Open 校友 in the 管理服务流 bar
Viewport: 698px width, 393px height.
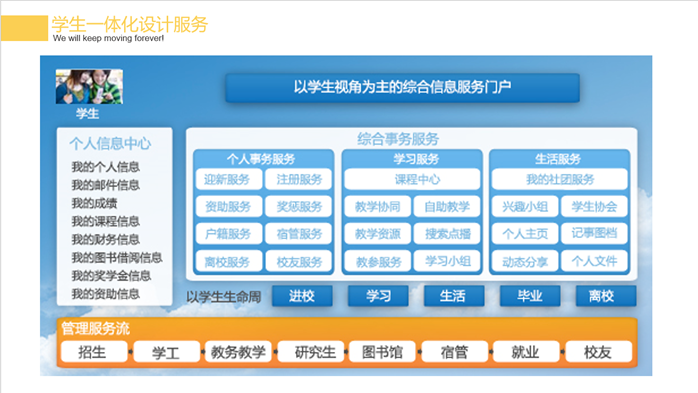point(598,352)
